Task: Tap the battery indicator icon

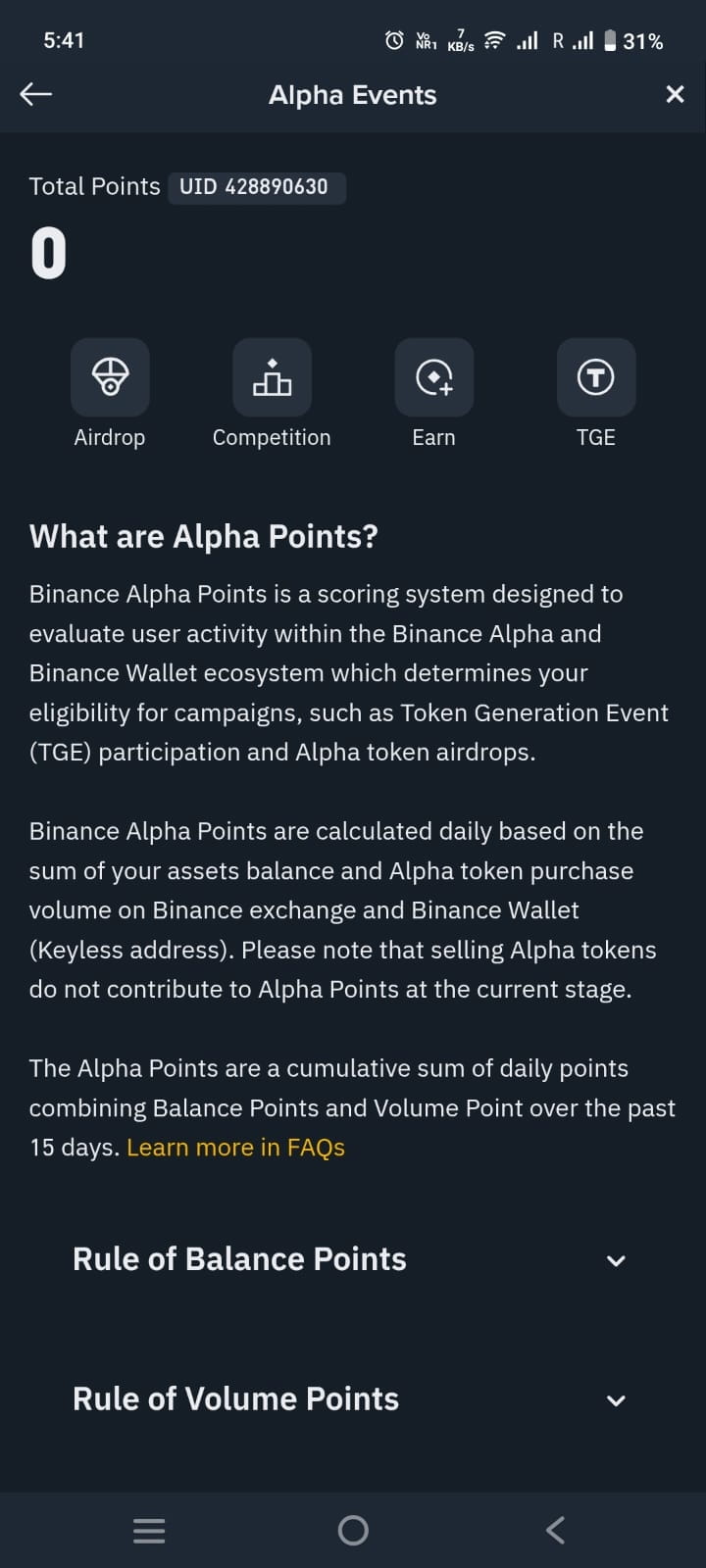Action: [x=610, y=40]
